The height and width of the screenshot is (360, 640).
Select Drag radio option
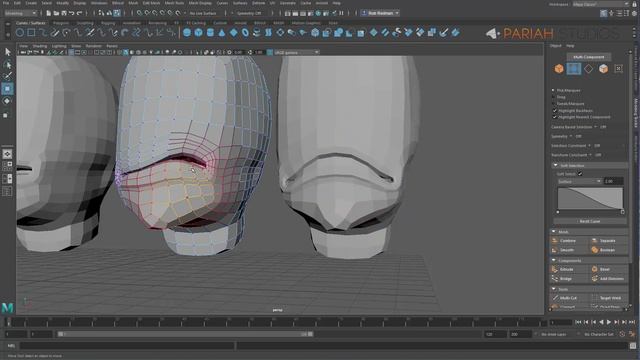click(x=553, y=97)
